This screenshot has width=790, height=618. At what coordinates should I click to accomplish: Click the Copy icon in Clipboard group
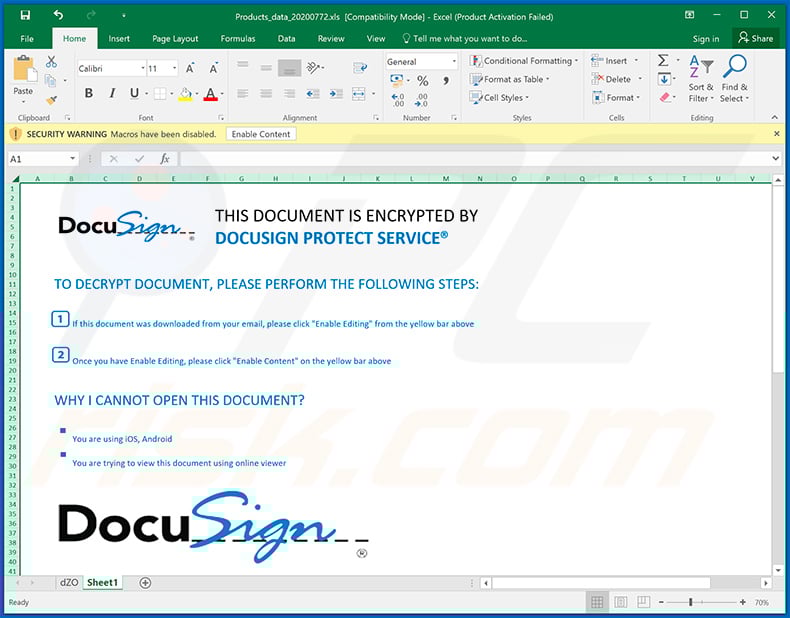(50, 80)
